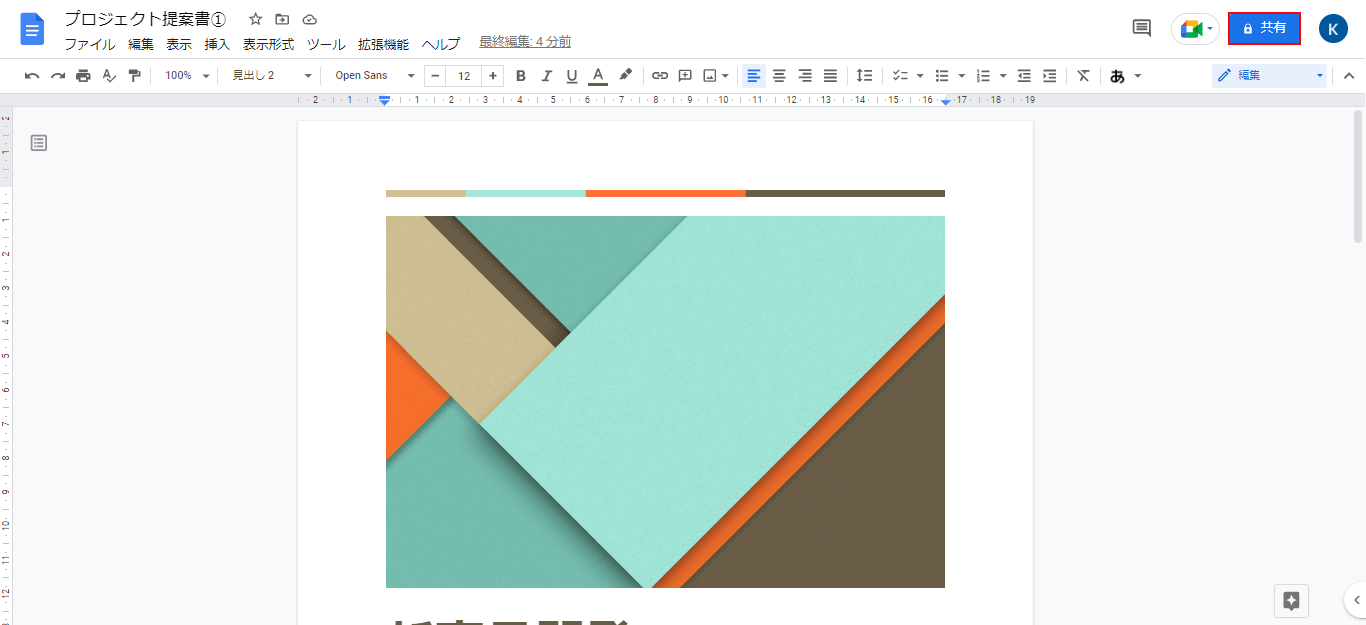Viewport: 1366px width, 625px height.
Task: Star the document プロジェクト提案書①
Action: [x=255, y=19]
